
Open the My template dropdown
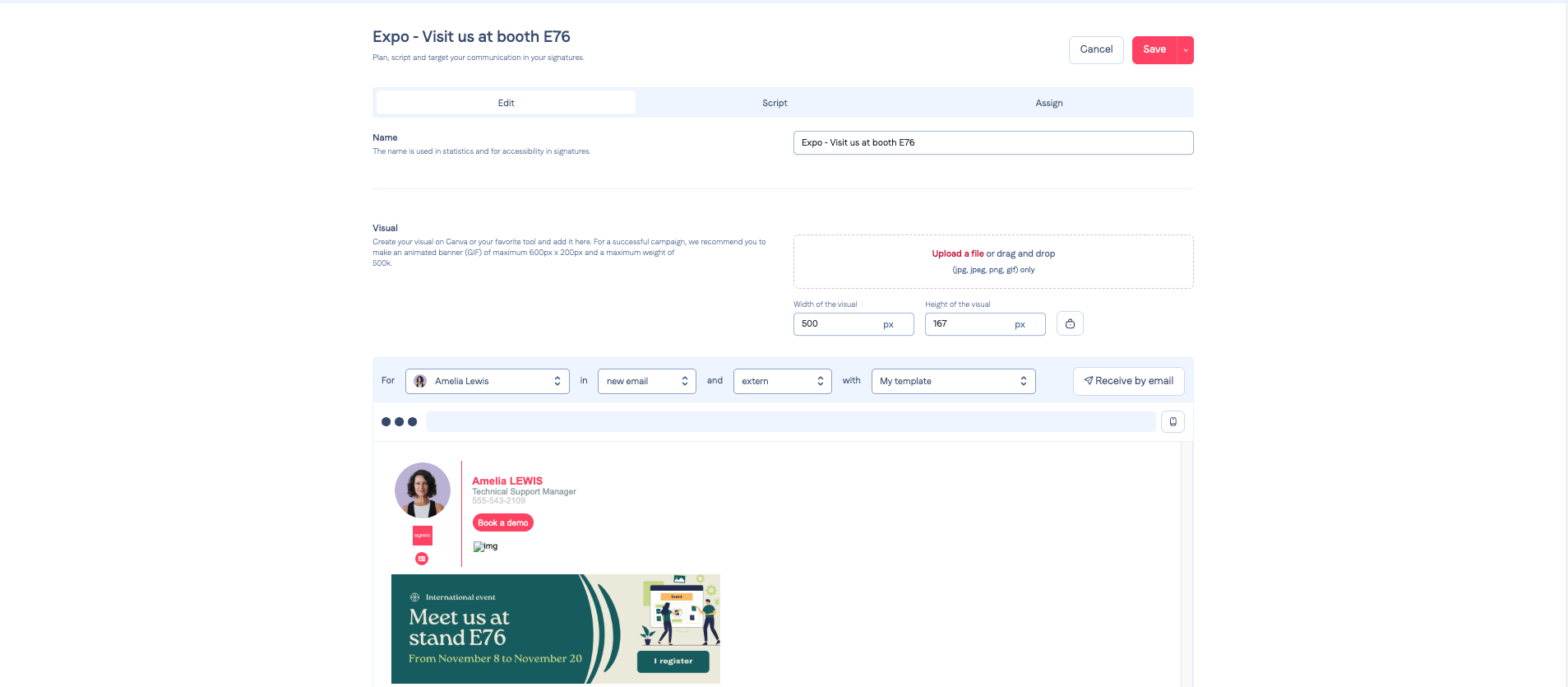point(953,381)
